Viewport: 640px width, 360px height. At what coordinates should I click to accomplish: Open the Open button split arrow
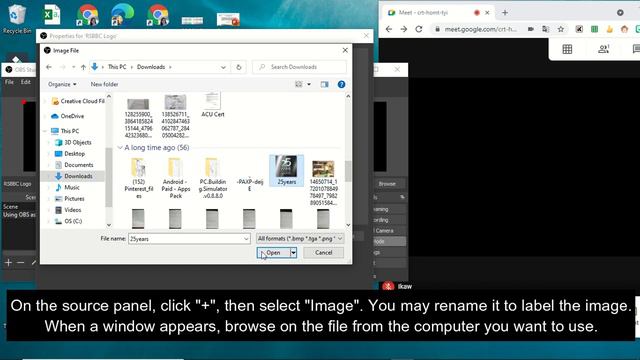[x=293, y=253]
